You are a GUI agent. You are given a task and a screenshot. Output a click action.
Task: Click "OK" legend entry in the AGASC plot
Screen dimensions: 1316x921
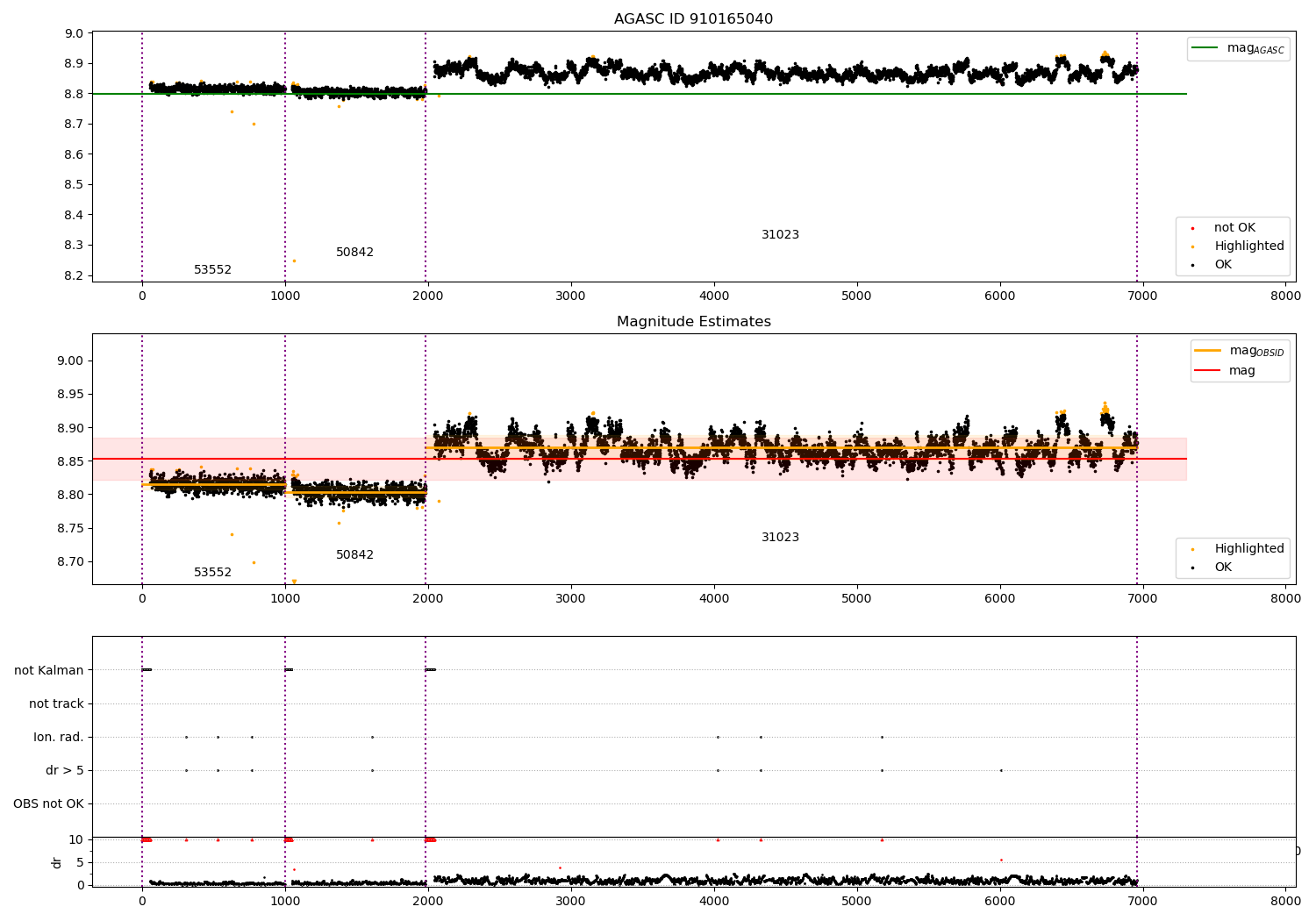click(1223, 265)
